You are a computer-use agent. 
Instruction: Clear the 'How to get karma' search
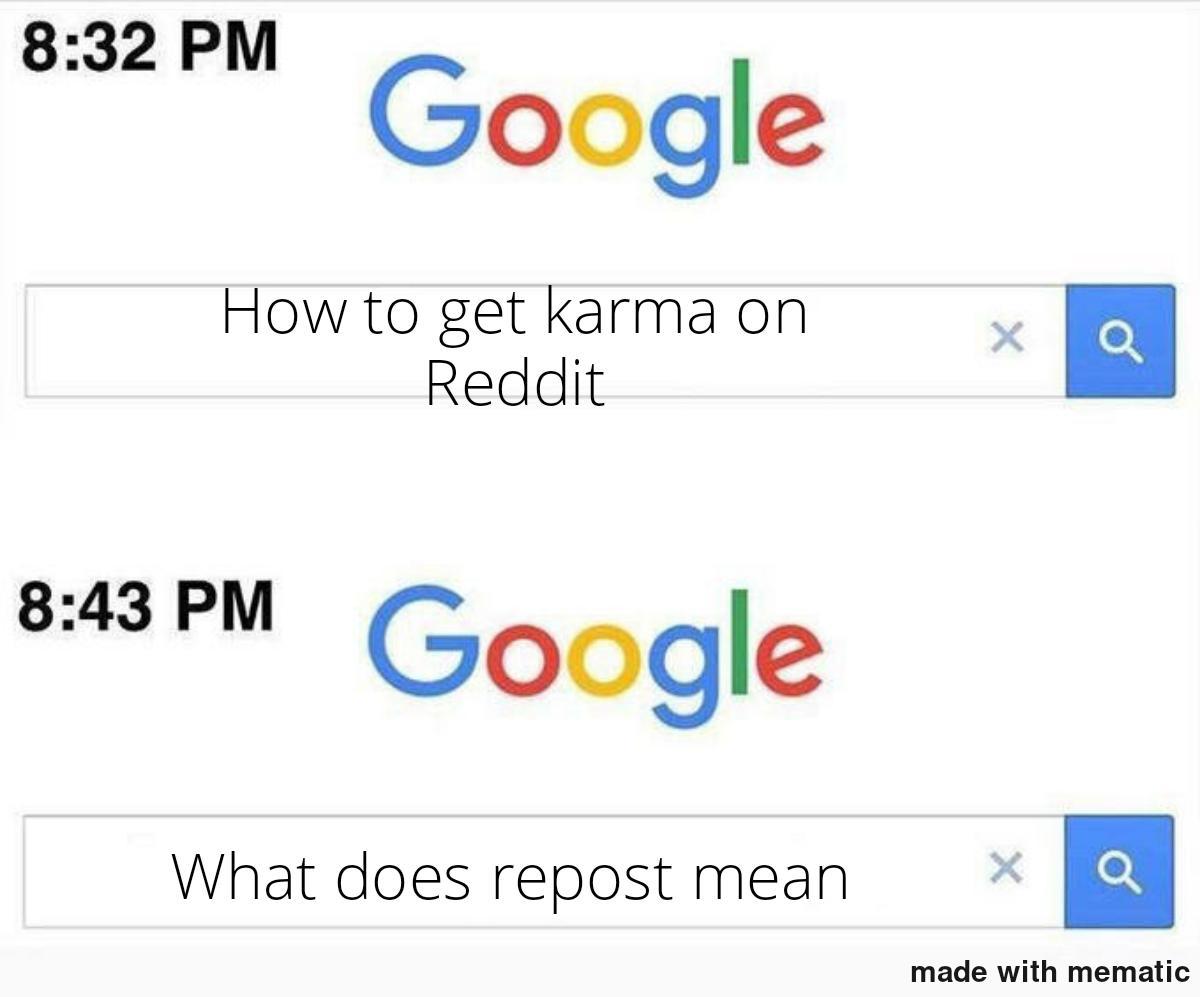1007,340
